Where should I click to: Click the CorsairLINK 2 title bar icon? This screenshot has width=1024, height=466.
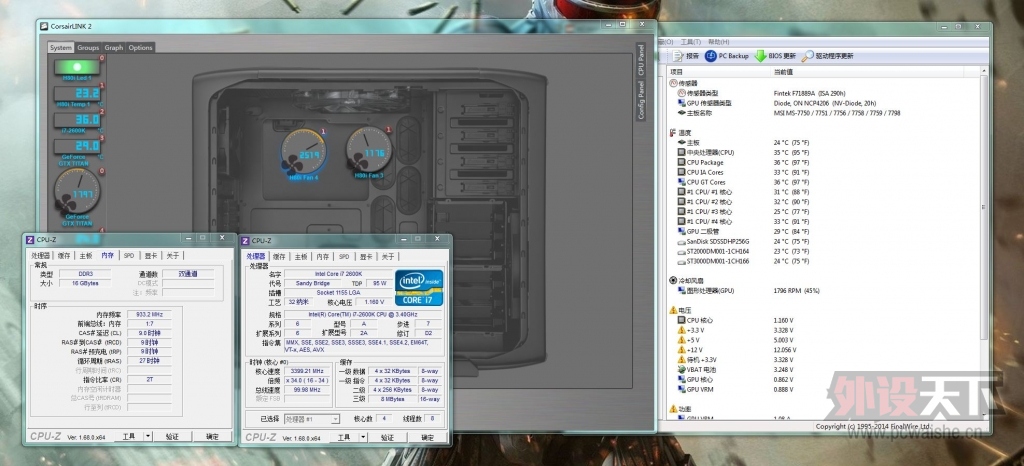44,27
